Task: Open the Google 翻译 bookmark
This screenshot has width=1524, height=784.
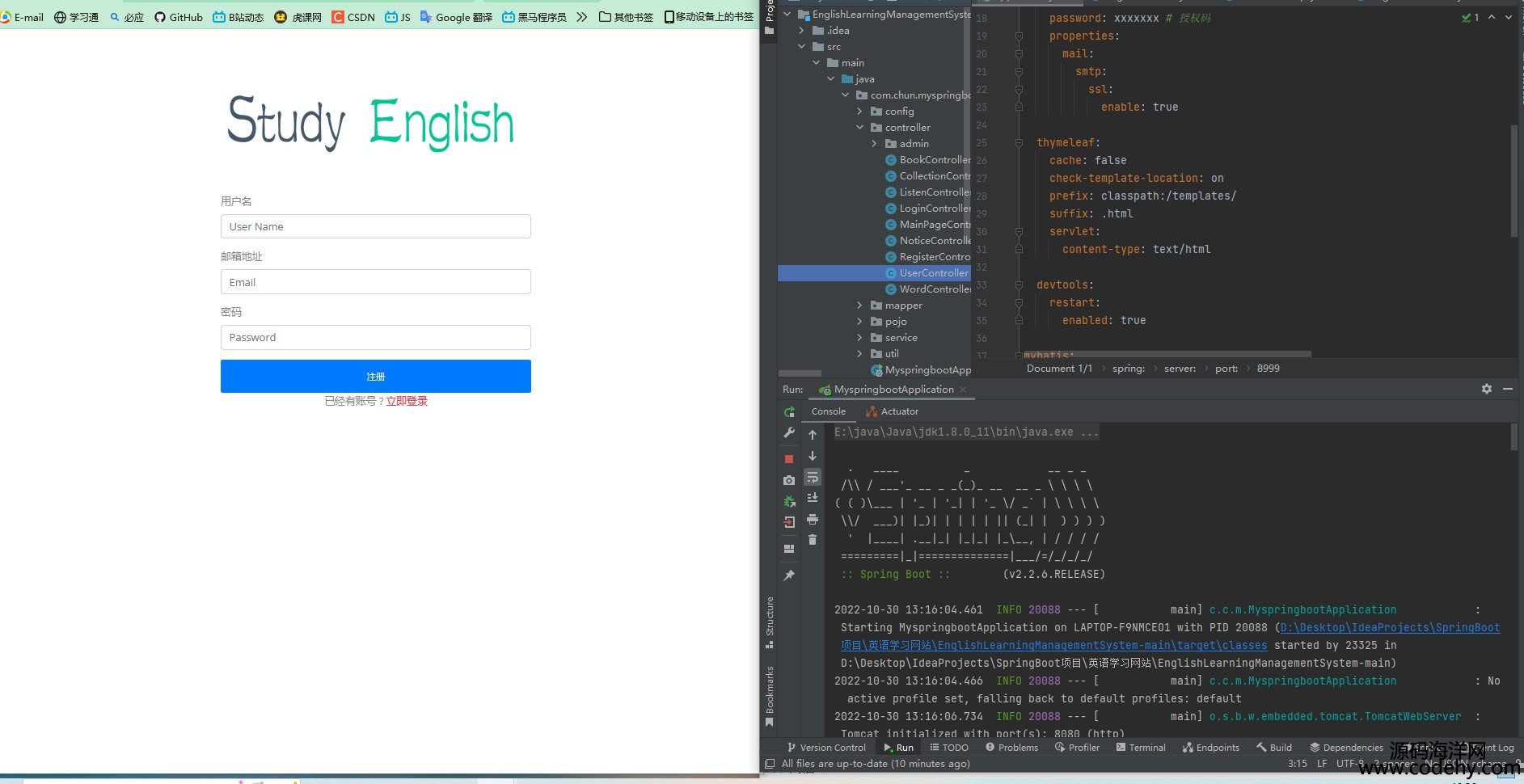Action: [x=456, y=17]
